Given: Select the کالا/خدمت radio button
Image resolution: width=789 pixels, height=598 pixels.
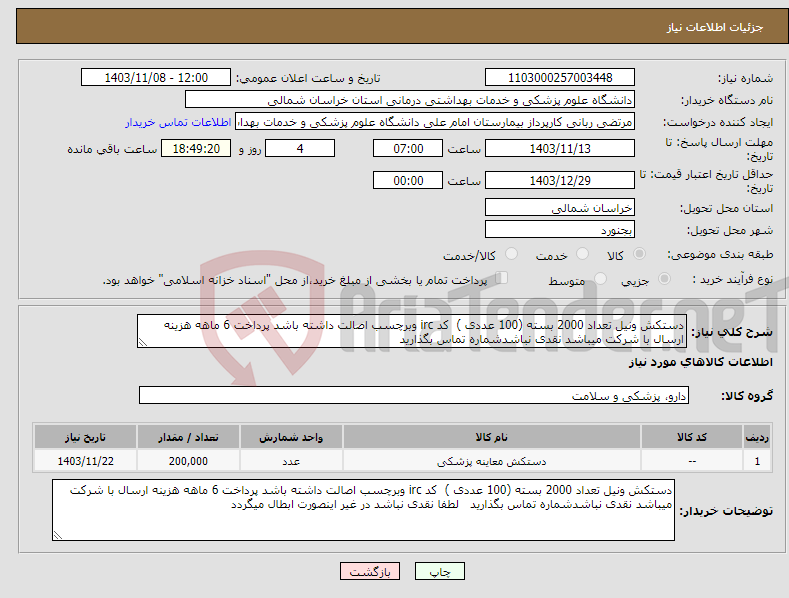Looking at the screenshot, I should point(511,254).
